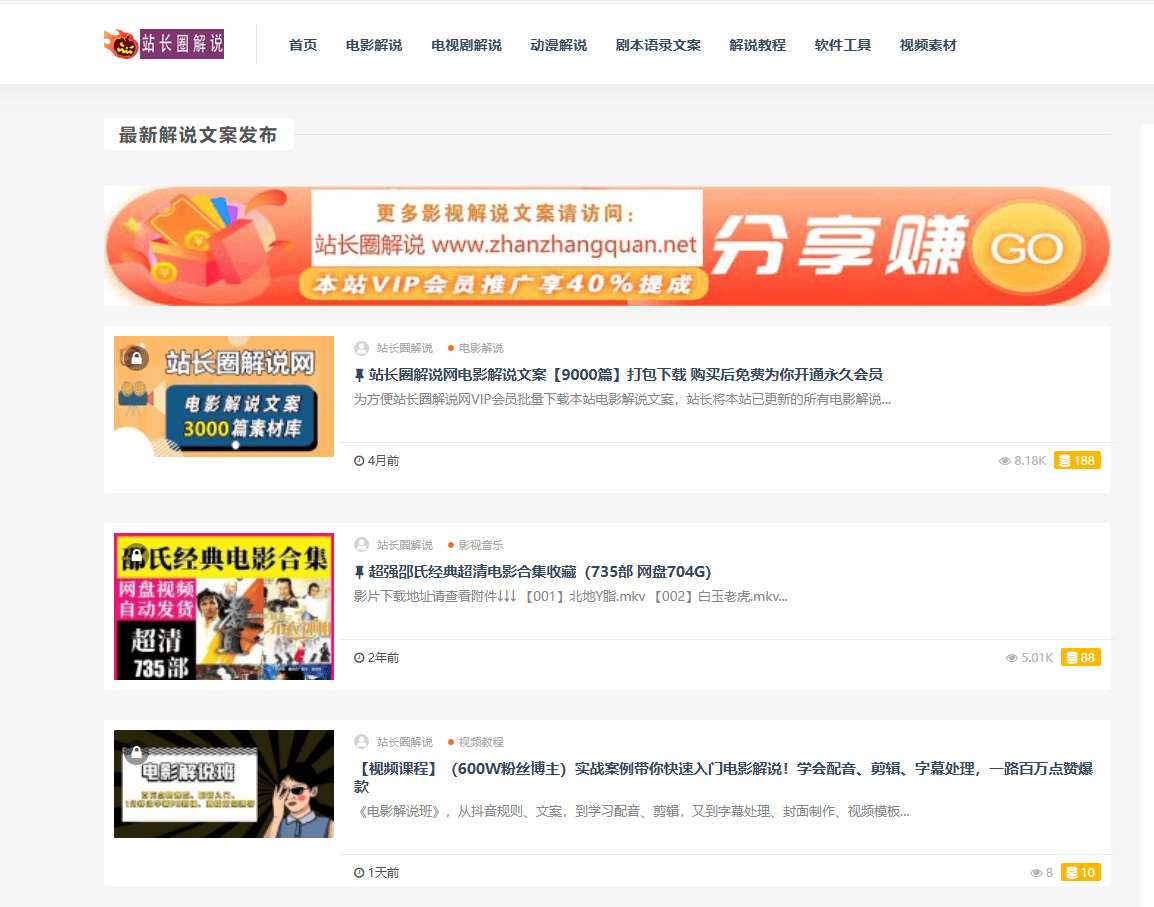
Task: Click clock icon beside 2年前
Action: click(x=359, y=657)
